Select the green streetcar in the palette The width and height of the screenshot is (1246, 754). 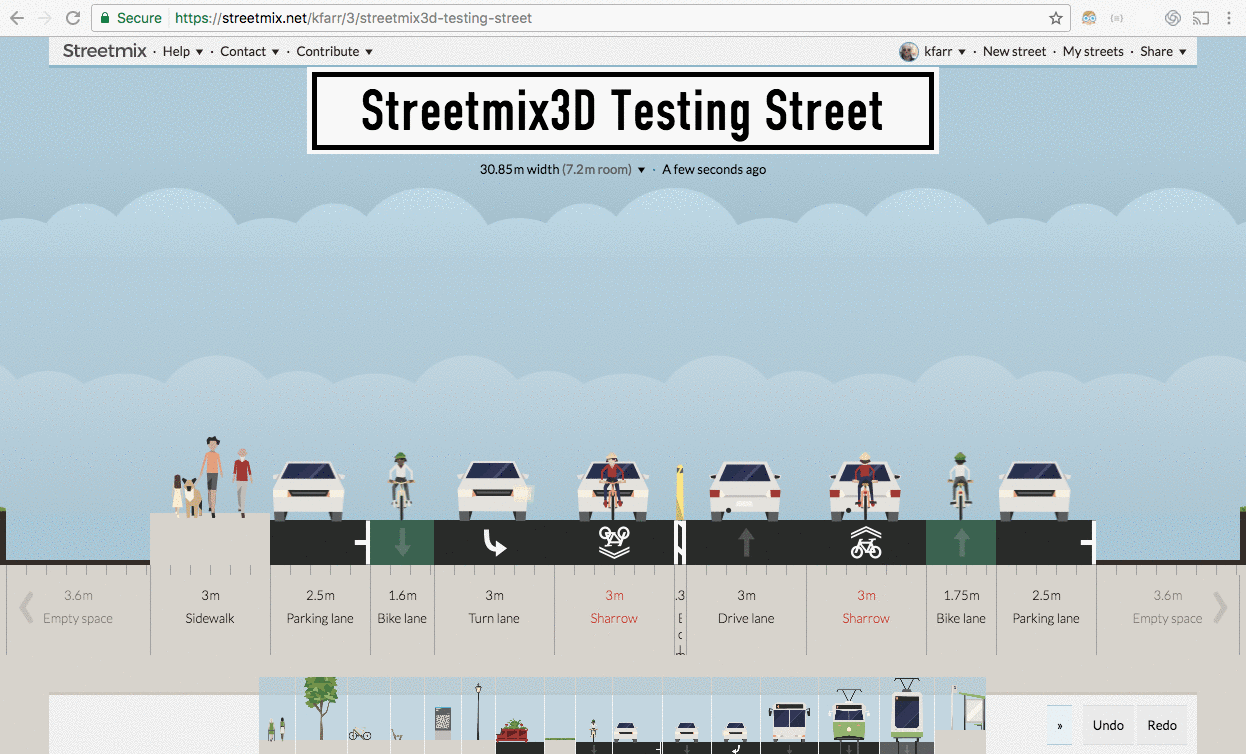tap(849, 717)
